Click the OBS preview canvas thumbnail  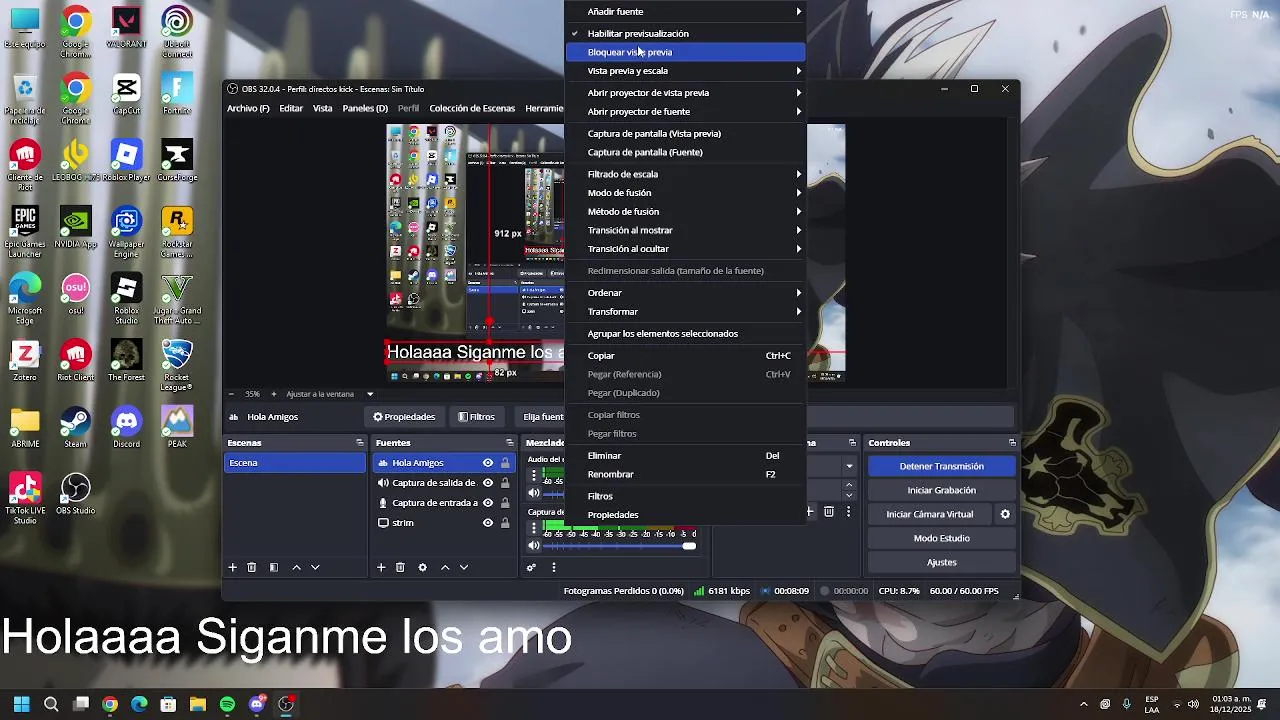(x=475, y=253)
